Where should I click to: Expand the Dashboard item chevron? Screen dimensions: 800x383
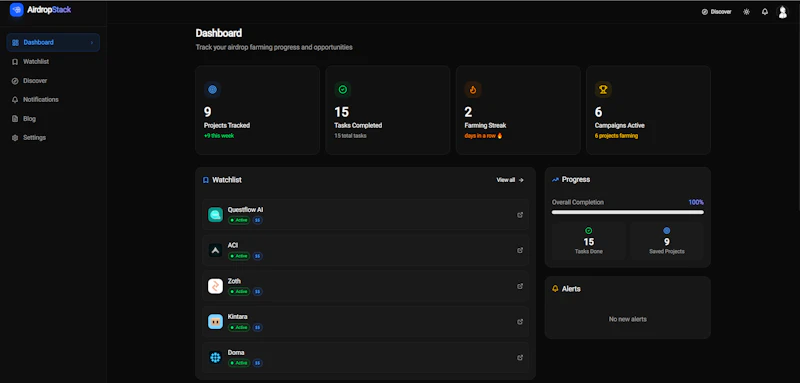[92, 43]
